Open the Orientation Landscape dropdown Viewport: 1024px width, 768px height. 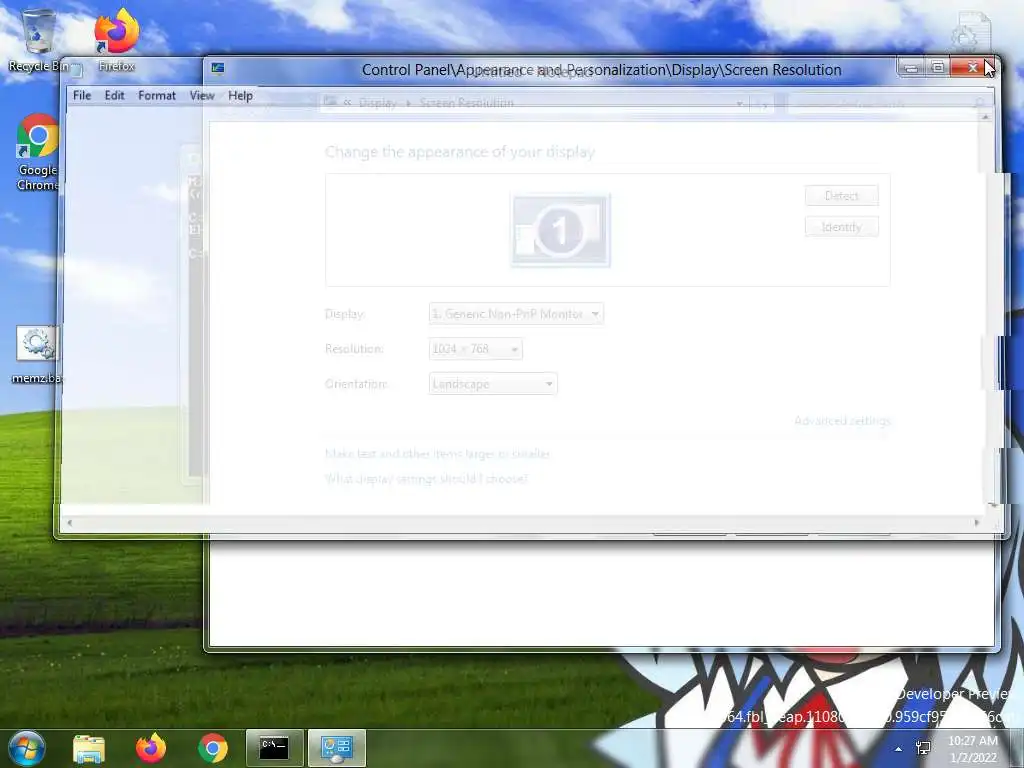[x=493, y=384]
